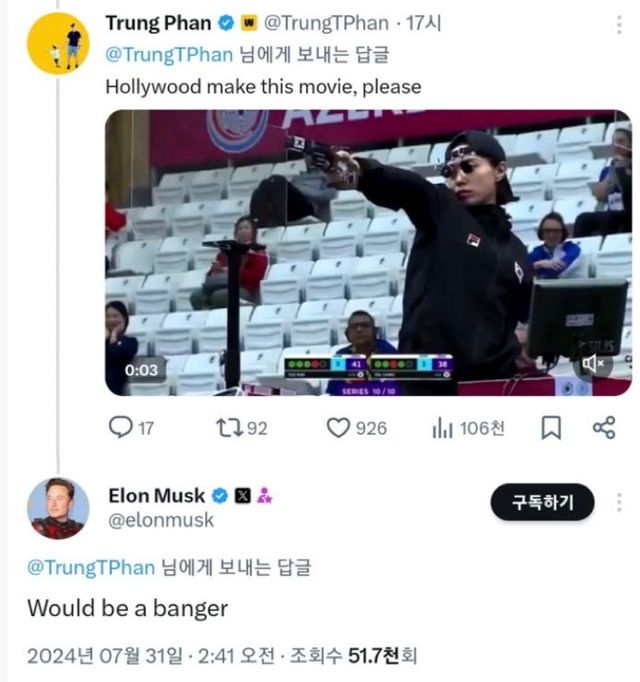Open the view analytics bar icon

click(x=441, y=428)
